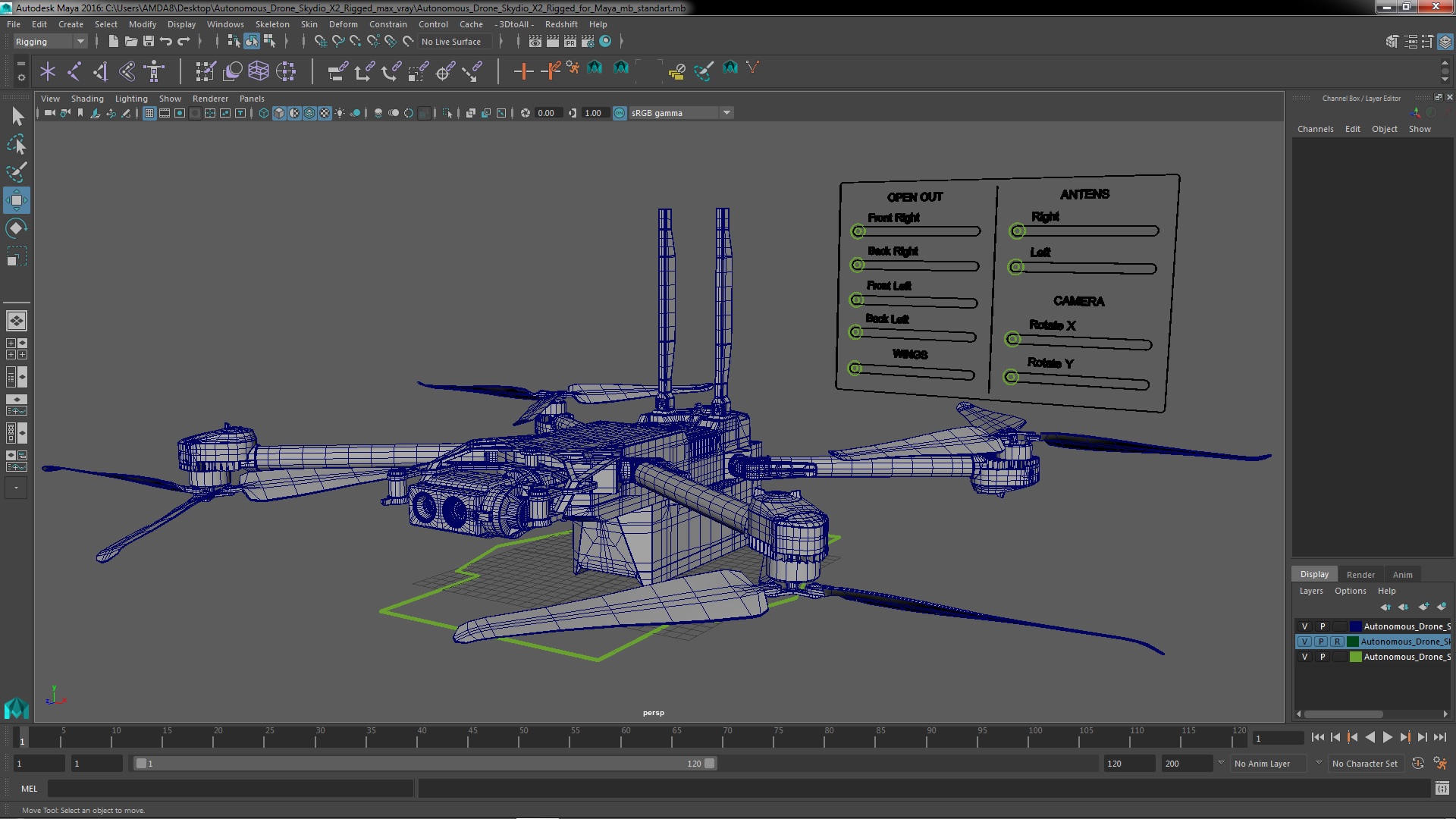This screenshot has height=819, width=1456.
Task: Open Render Settings clapper-gear icon
Action: (x=587, y=42)
